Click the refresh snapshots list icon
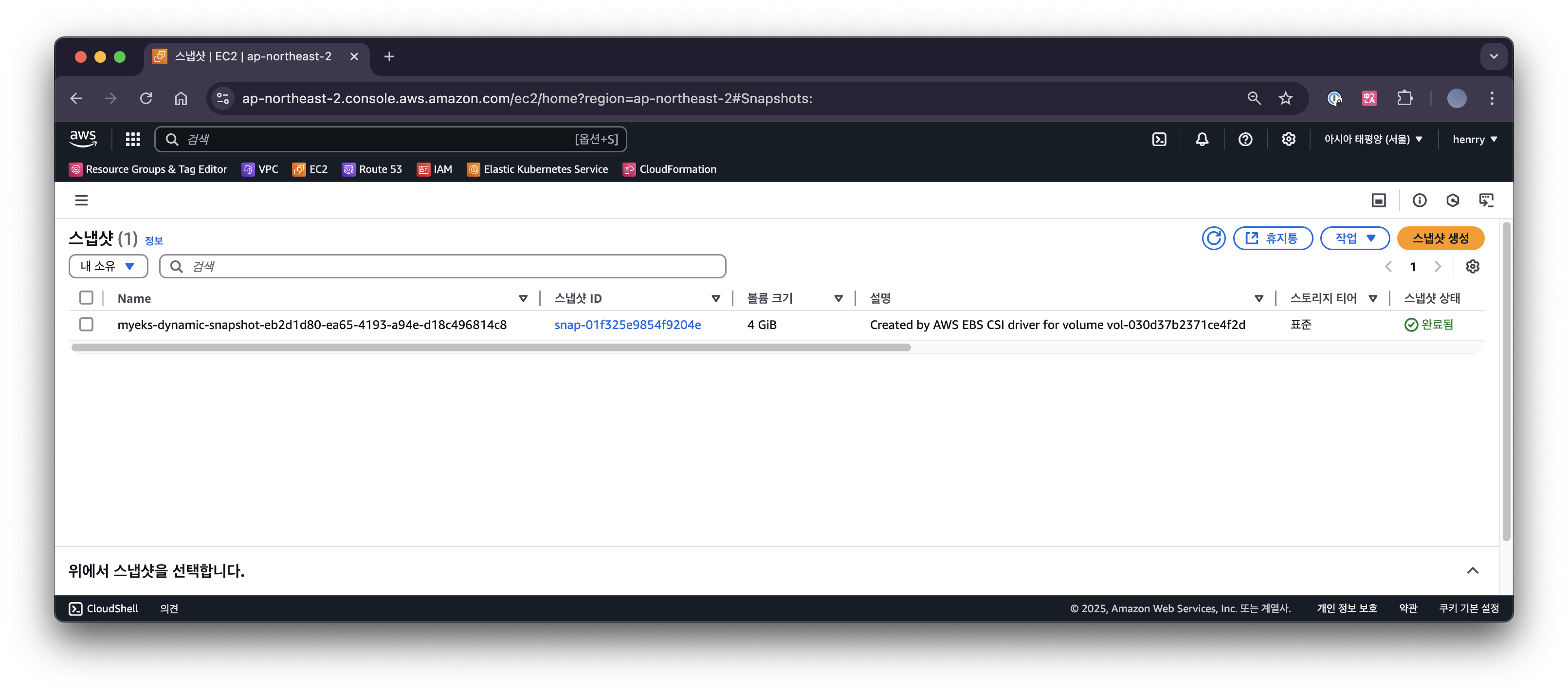The height and width of the screenshot is (694, 1568). pyautogui.click(x=1213, y=238)
